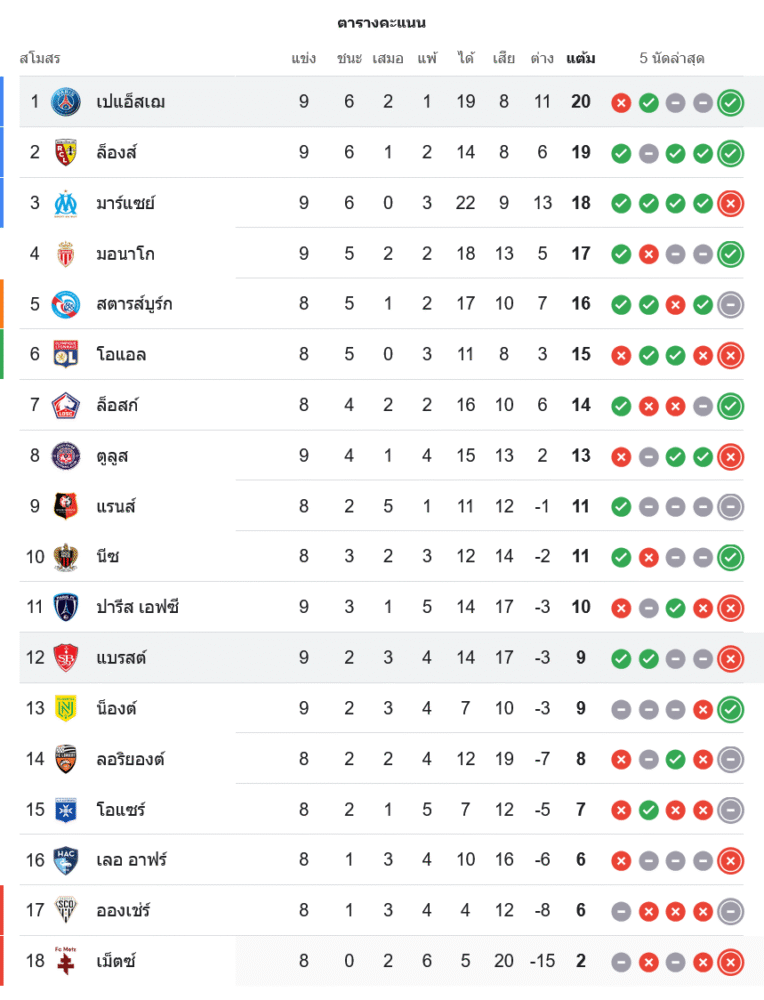
Task: Click the Strasbourg club logo
Action: (x=66, y=304)
